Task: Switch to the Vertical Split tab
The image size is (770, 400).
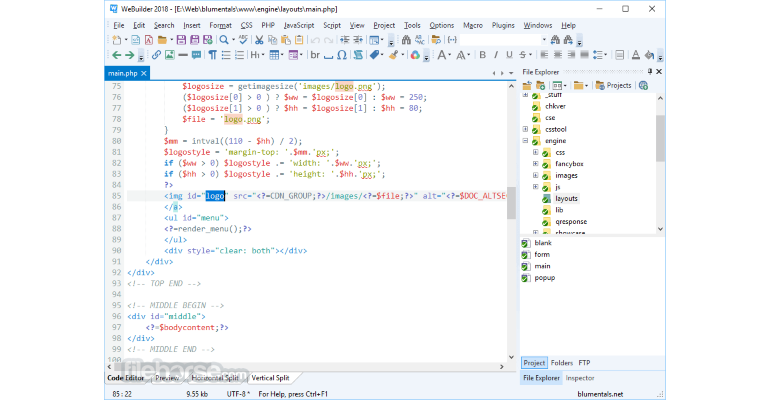Action: [270, 378]
